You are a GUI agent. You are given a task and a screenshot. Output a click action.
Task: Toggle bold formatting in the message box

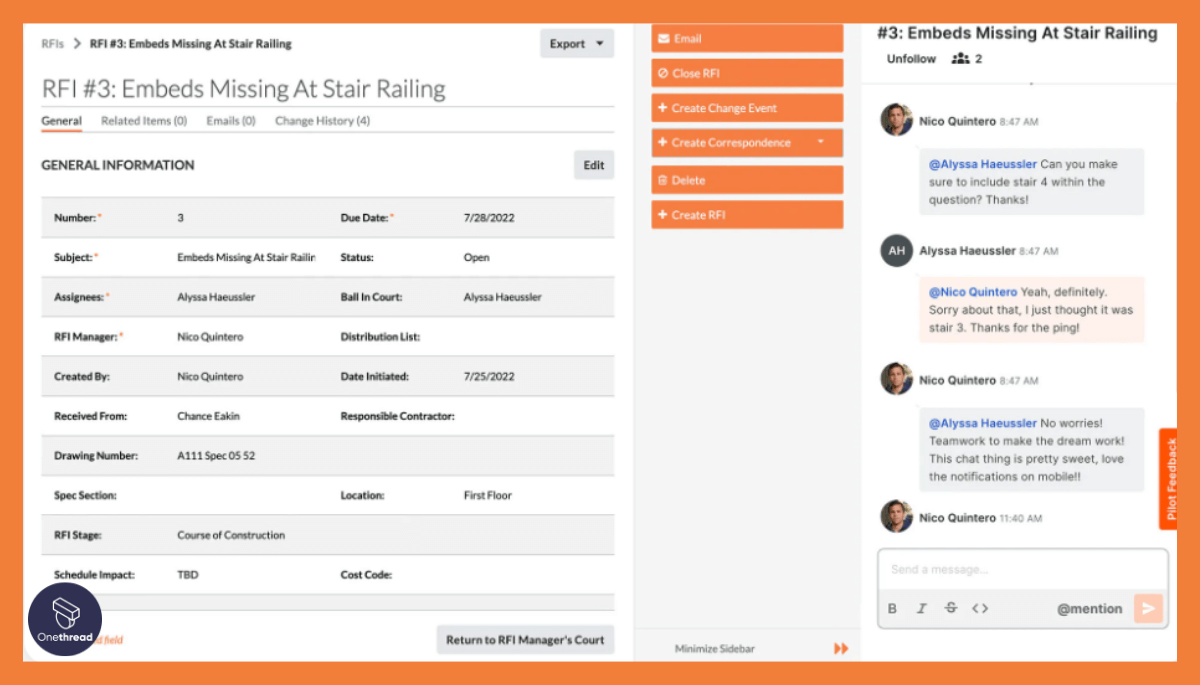892,608
